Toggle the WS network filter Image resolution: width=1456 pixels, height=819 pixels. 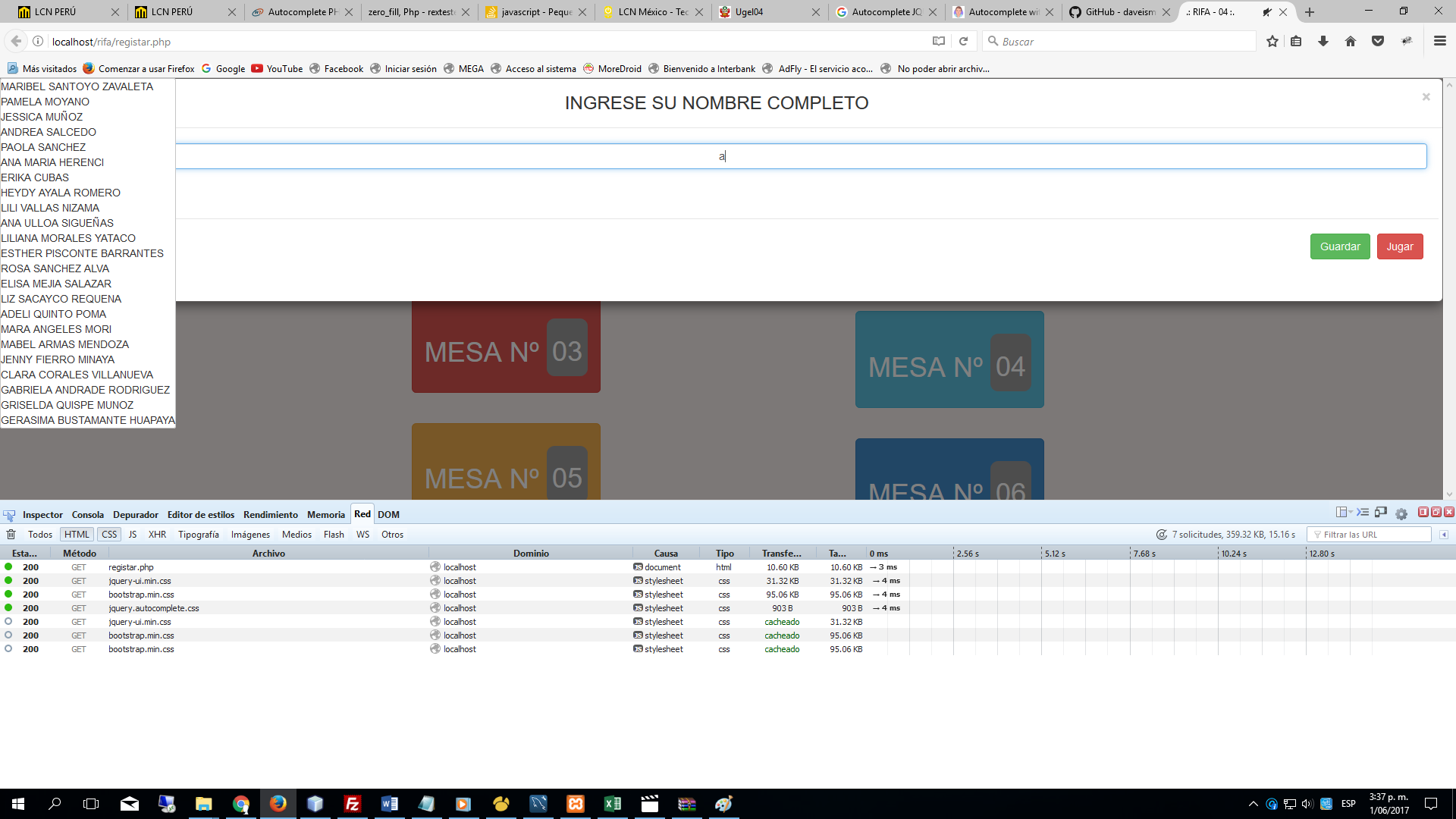coord(363,535)
